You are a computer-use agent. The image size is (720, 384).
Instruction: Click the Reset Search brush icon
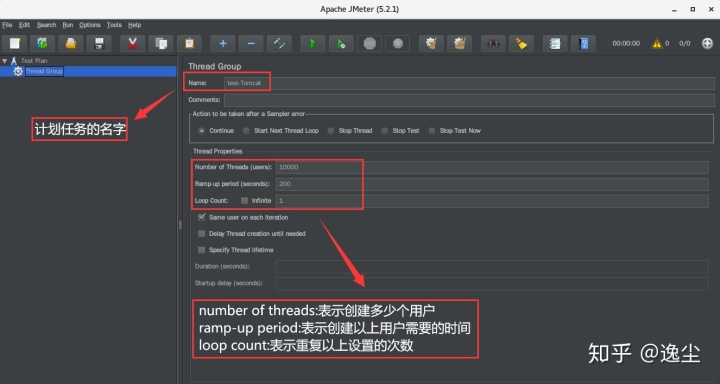click(521, 44)
